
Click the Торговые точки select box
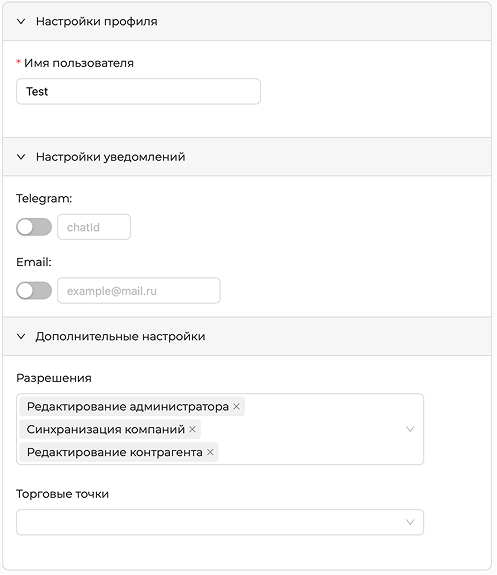point(220,522)
